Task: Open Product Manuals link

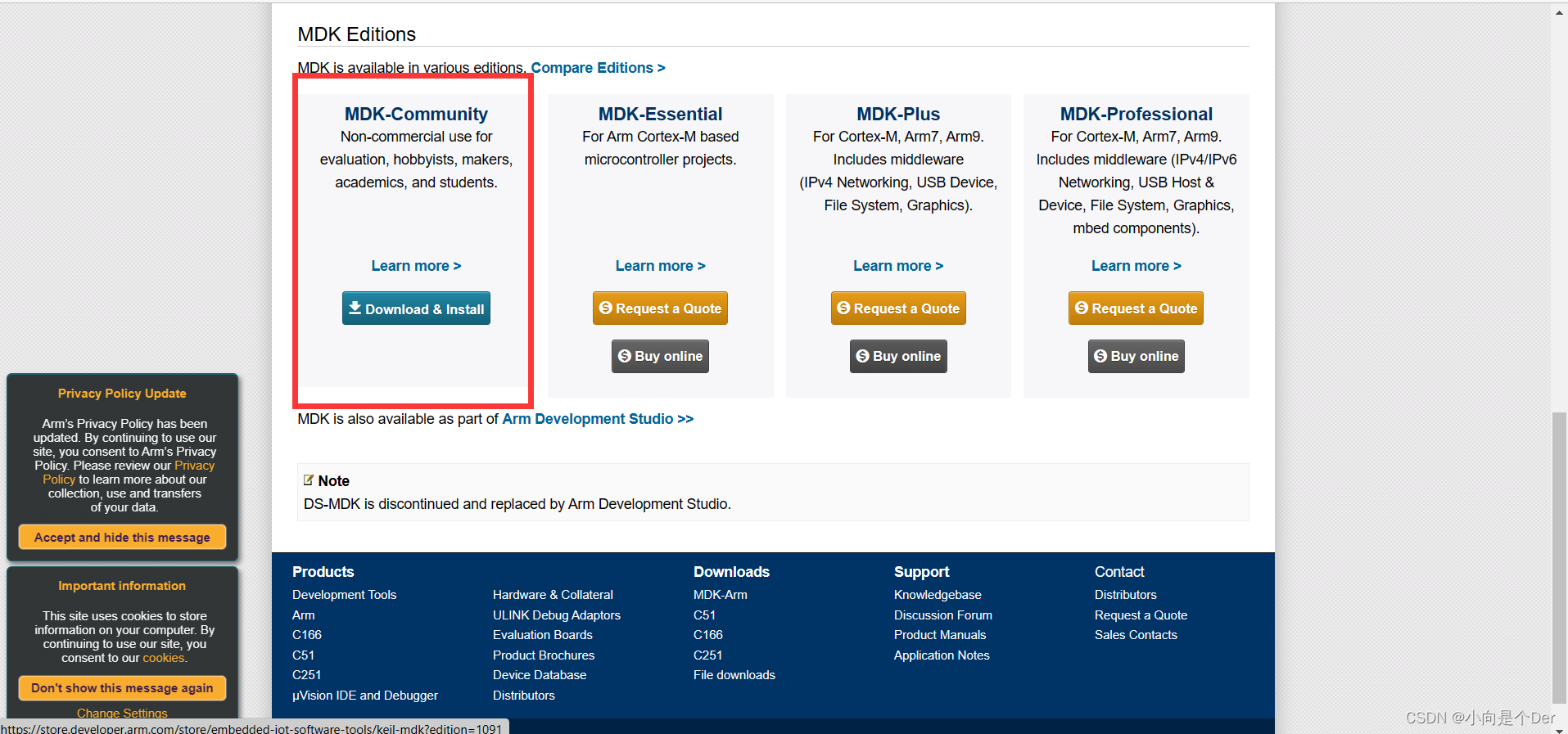Action: coord(940,635)
